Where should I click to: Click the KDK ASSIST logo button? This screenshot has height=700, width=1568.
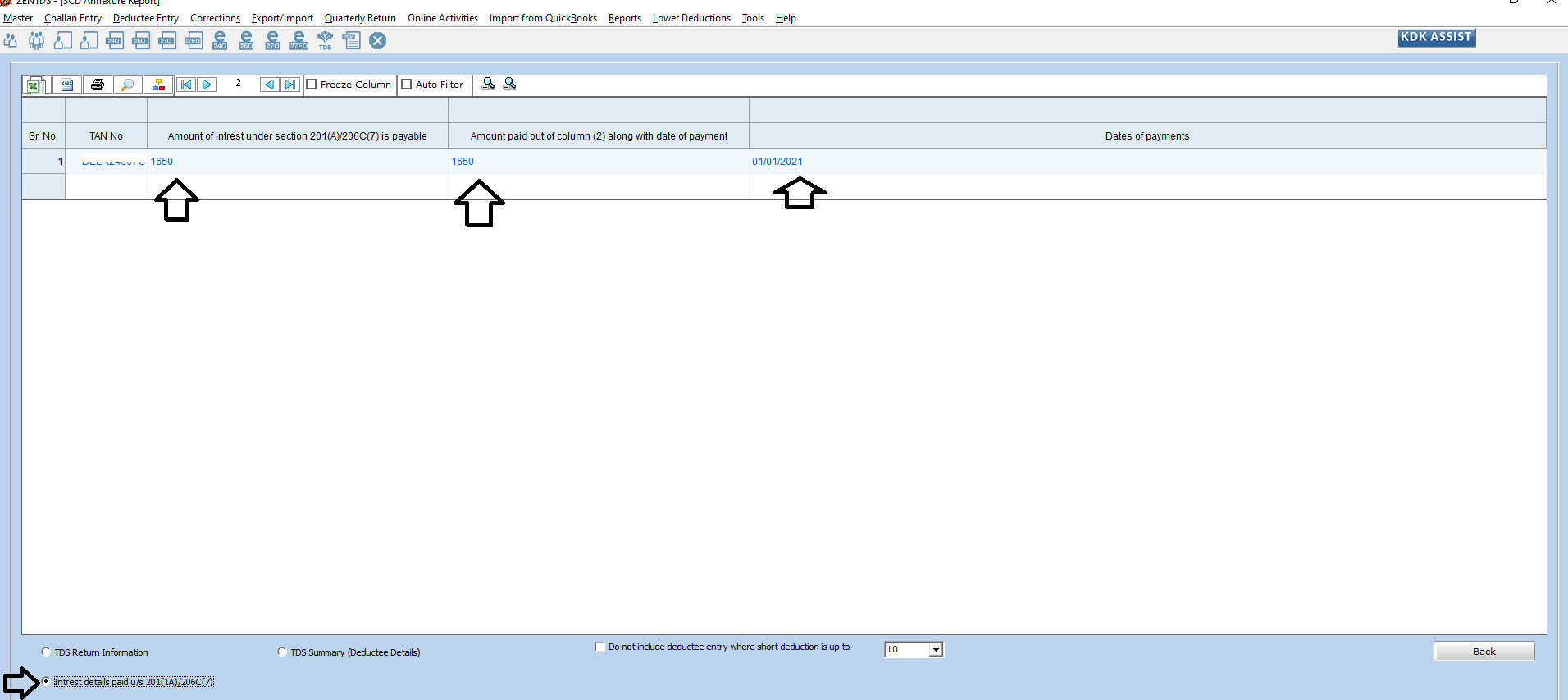click(1436, 38)
